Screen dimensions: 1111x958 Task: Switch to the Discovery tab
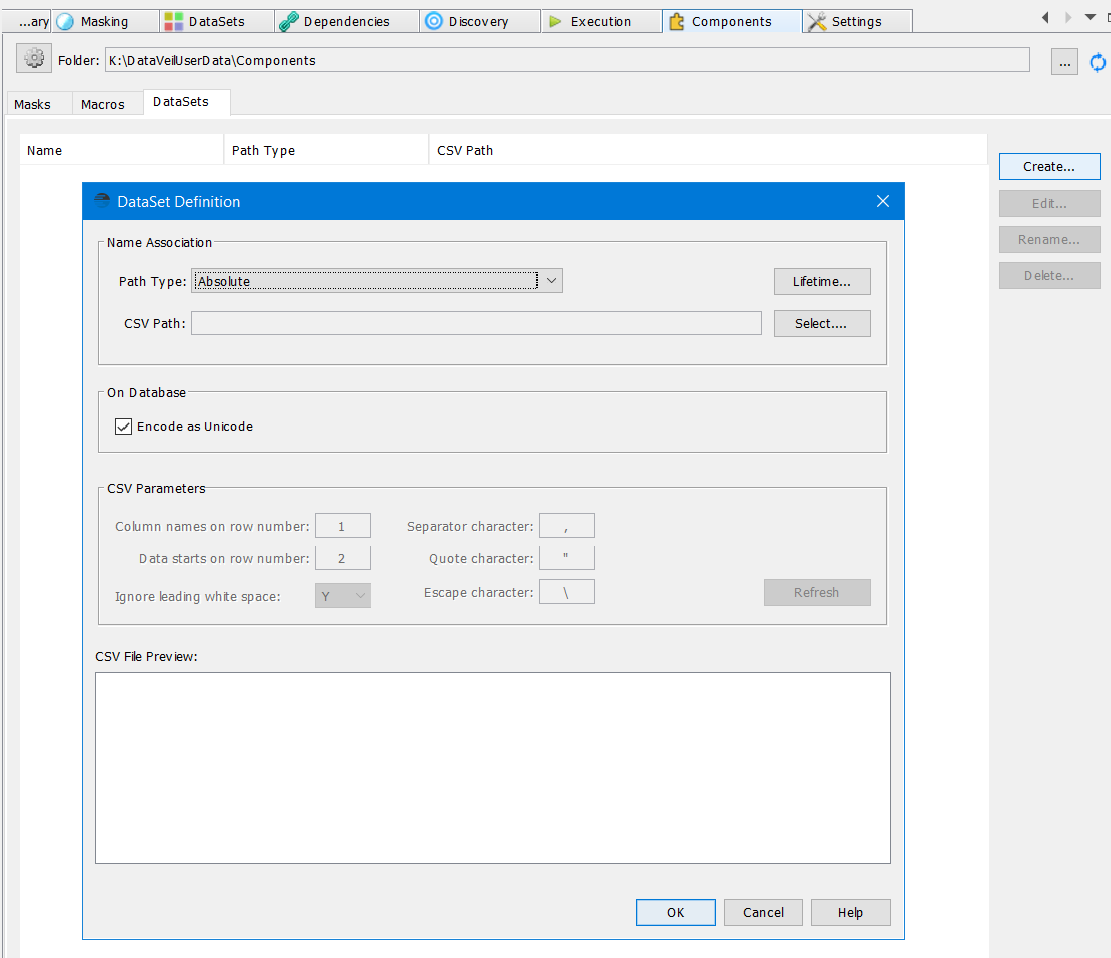pyautogui.click(x=479, y=21)
